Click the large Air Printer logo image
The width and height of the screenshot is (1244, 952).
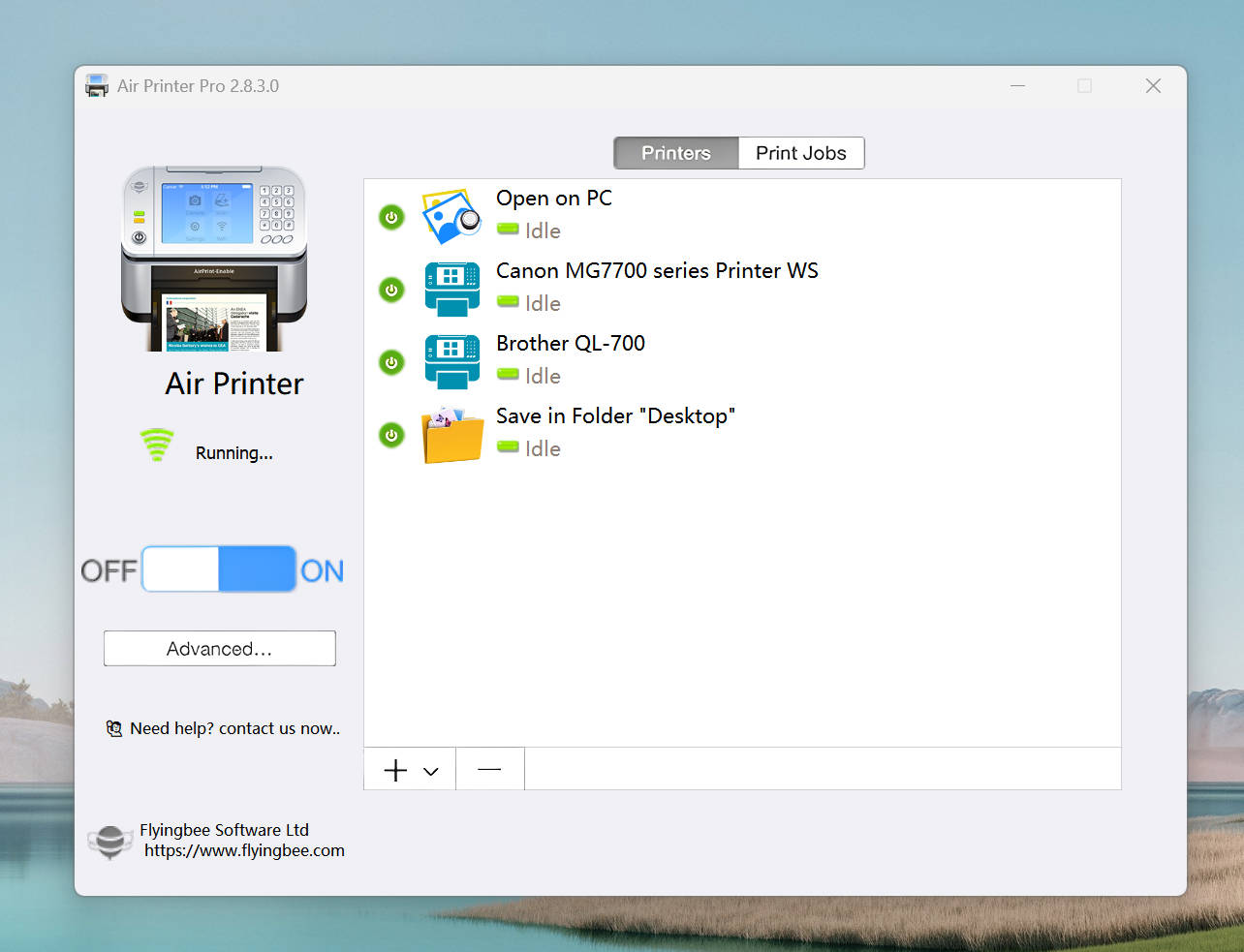click(214, 259)
